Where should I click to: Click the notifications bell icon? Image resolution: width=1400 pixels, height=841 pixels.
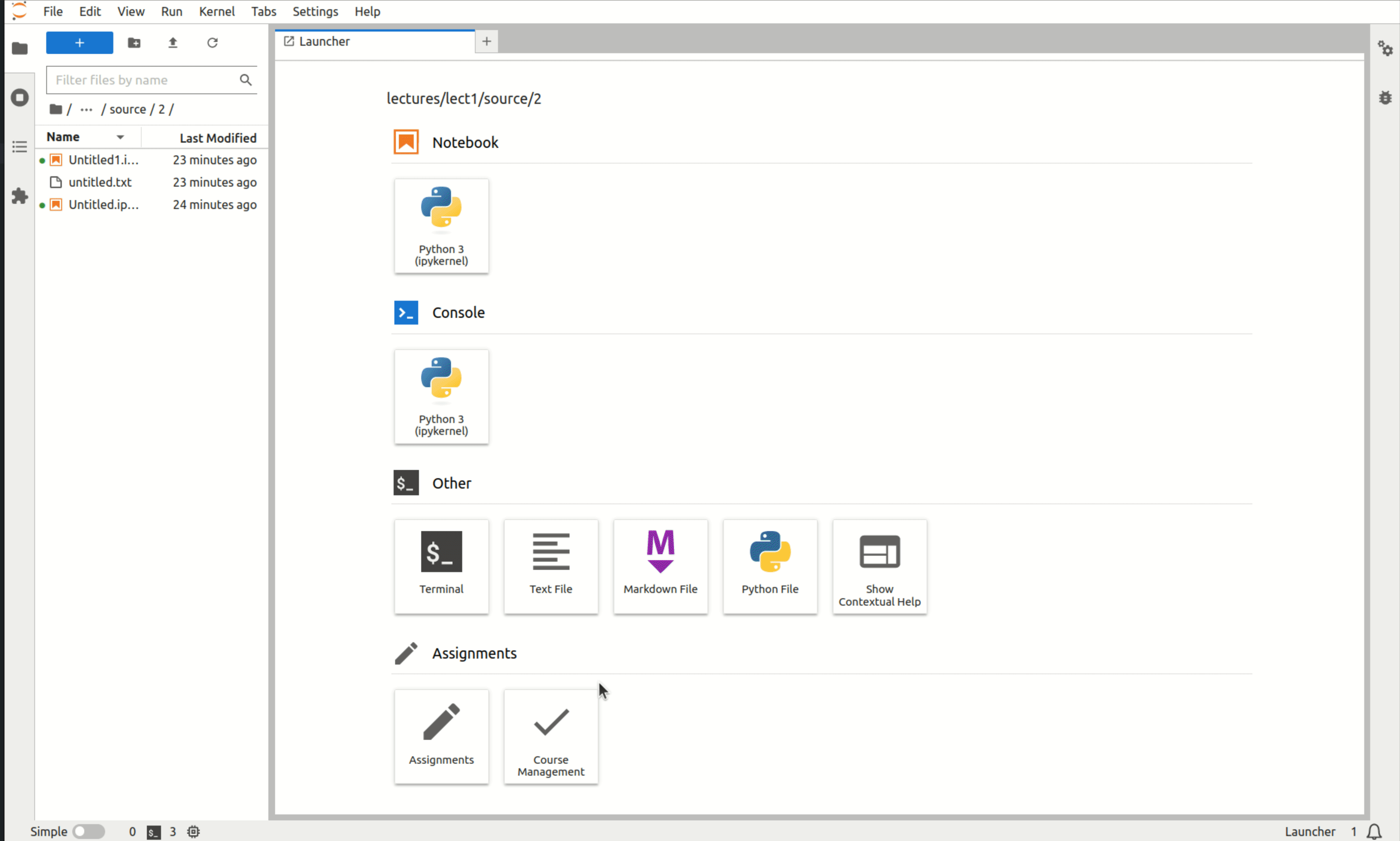(1374, 832)
